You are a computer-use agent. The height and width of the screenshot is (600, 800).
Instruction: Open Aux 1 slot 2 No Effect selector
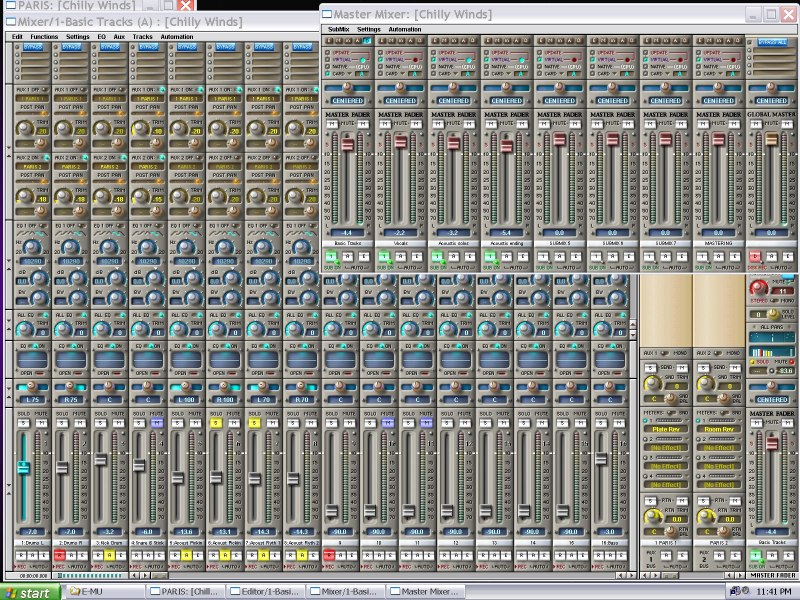point(666,448)
